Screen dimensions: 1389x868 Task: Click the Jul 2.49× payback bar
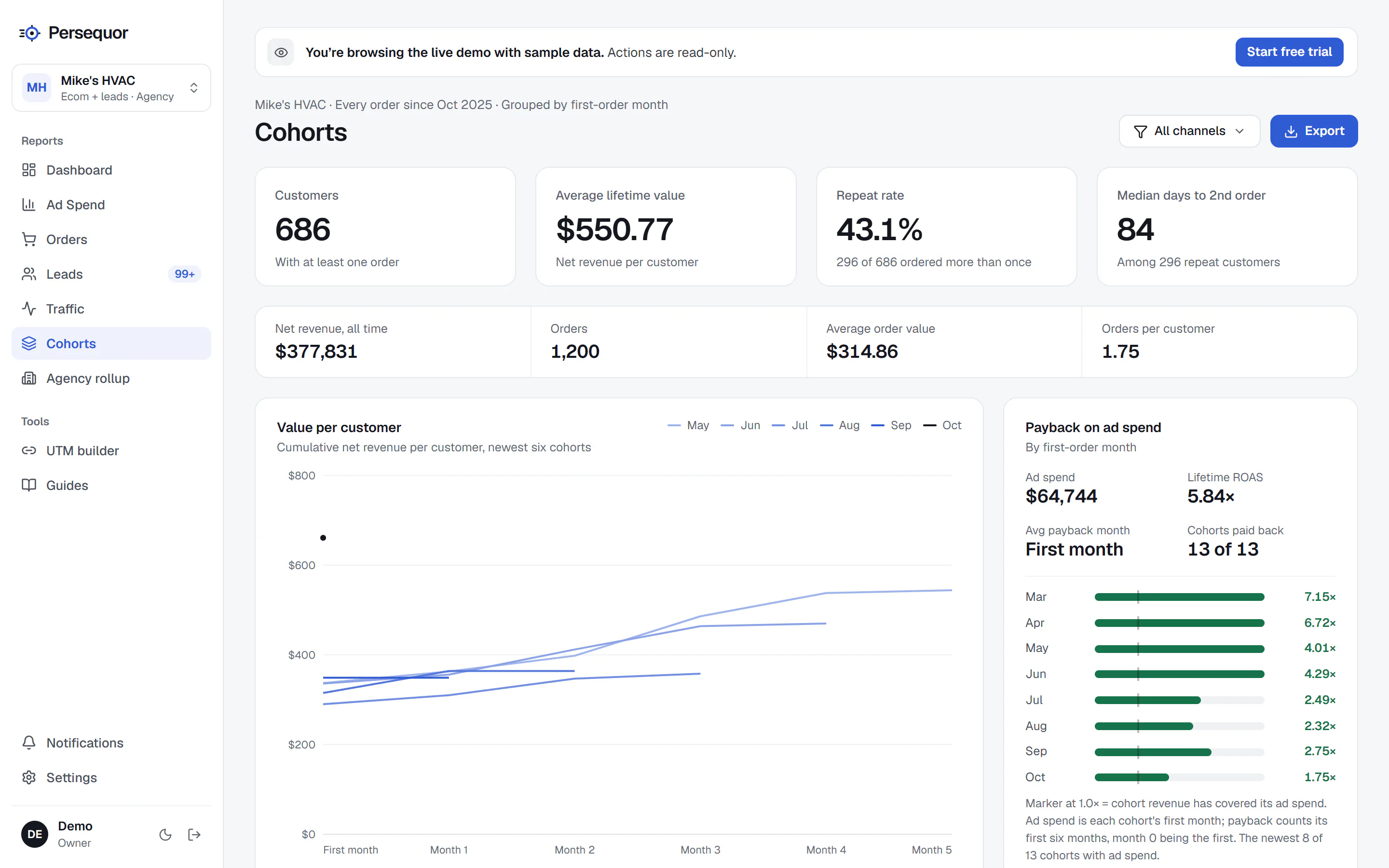click(x=1179, y=700)
